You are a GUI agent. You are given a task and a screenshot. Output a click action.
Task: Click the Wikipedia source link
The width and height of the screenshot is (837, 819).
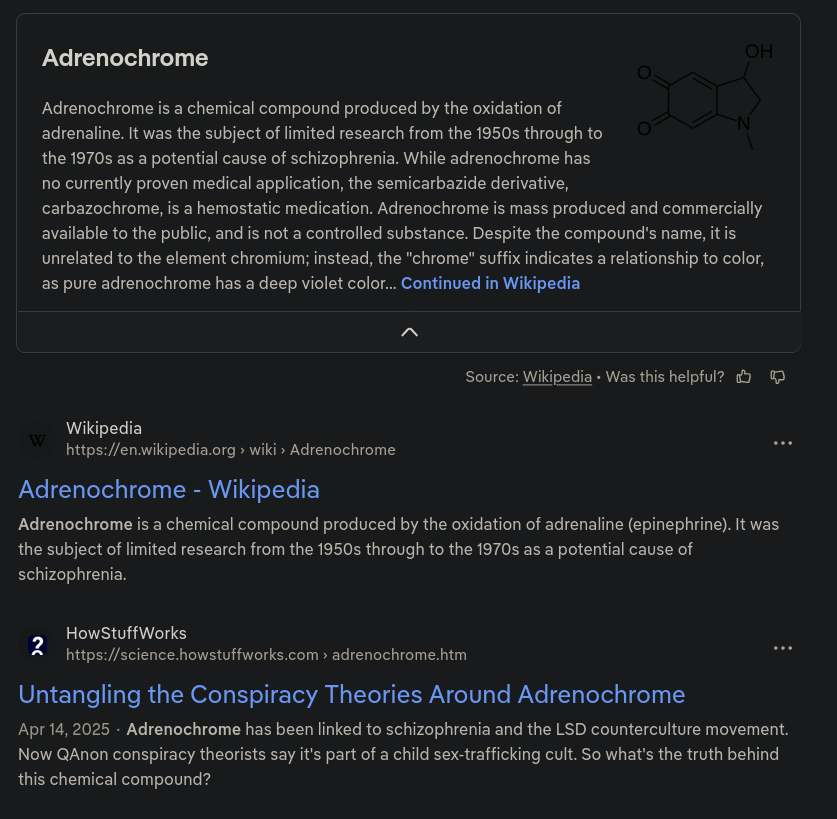click(557, 377)
